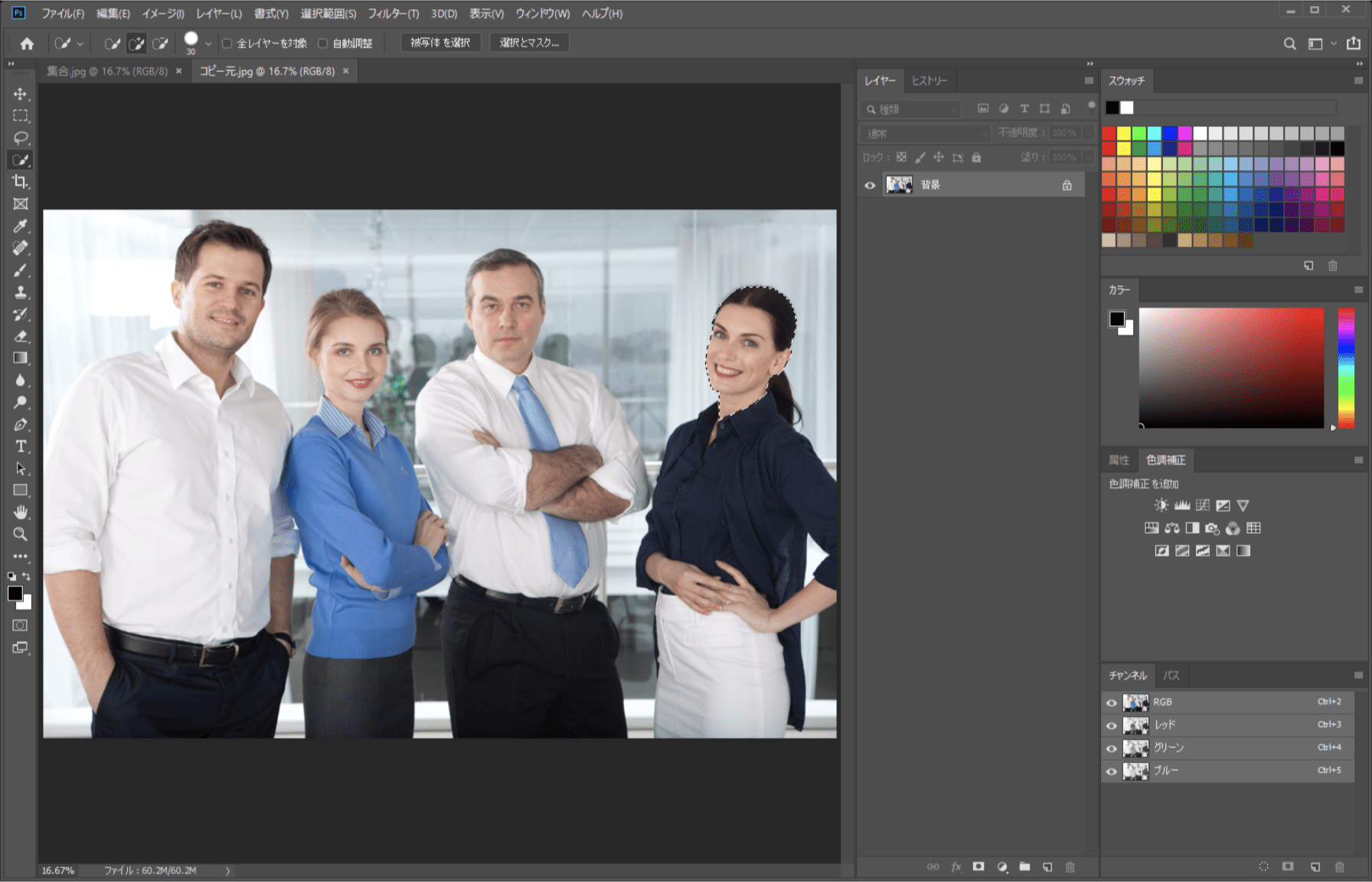Select the Path Selection tool
Screen dimensions: 1372x882
[x=21, y=469]
